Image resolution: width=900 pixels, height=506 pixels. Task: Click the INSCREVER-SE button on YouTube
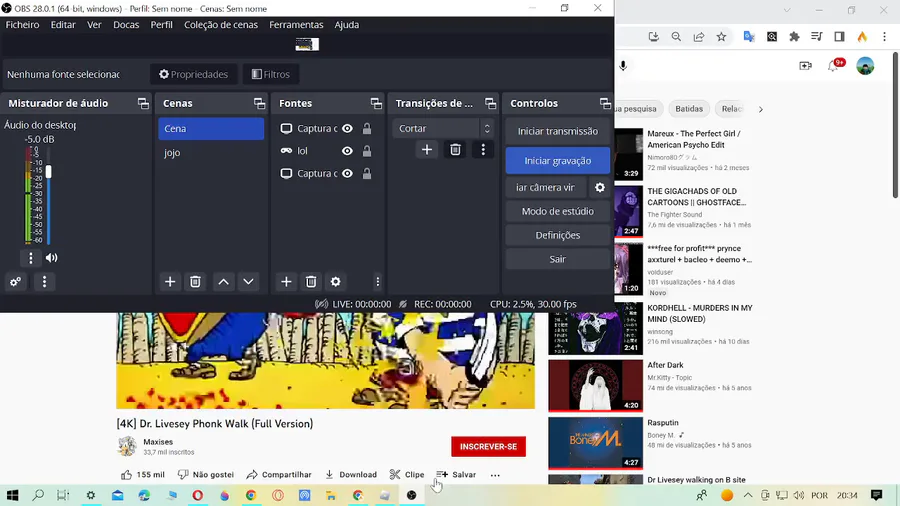[488, 446]
